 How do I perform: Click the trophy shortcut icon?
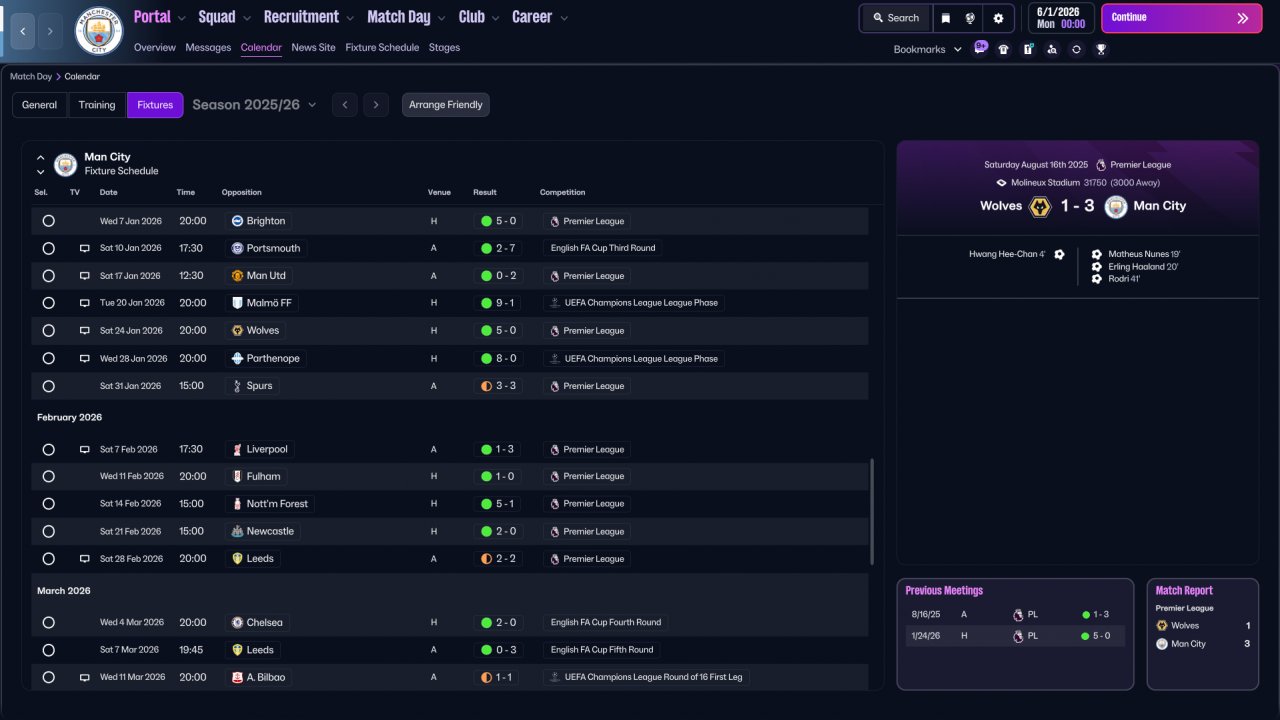coord(1101,49)
